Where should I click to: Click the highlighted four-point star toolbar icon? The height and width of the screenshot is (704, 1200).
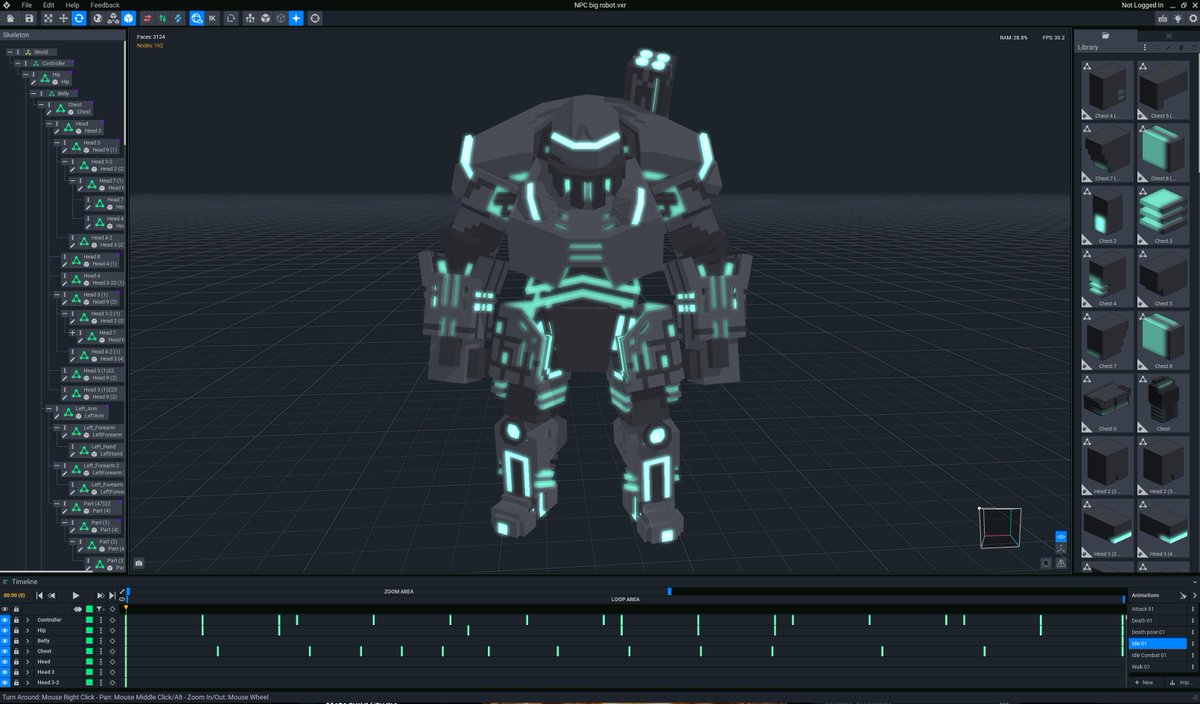(x=296, y=18)
